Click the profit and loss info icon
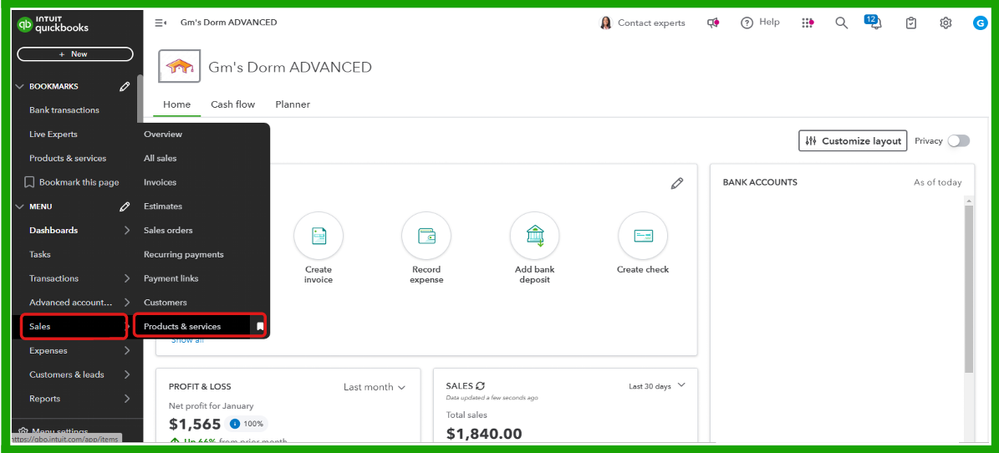 click(235, 424)
